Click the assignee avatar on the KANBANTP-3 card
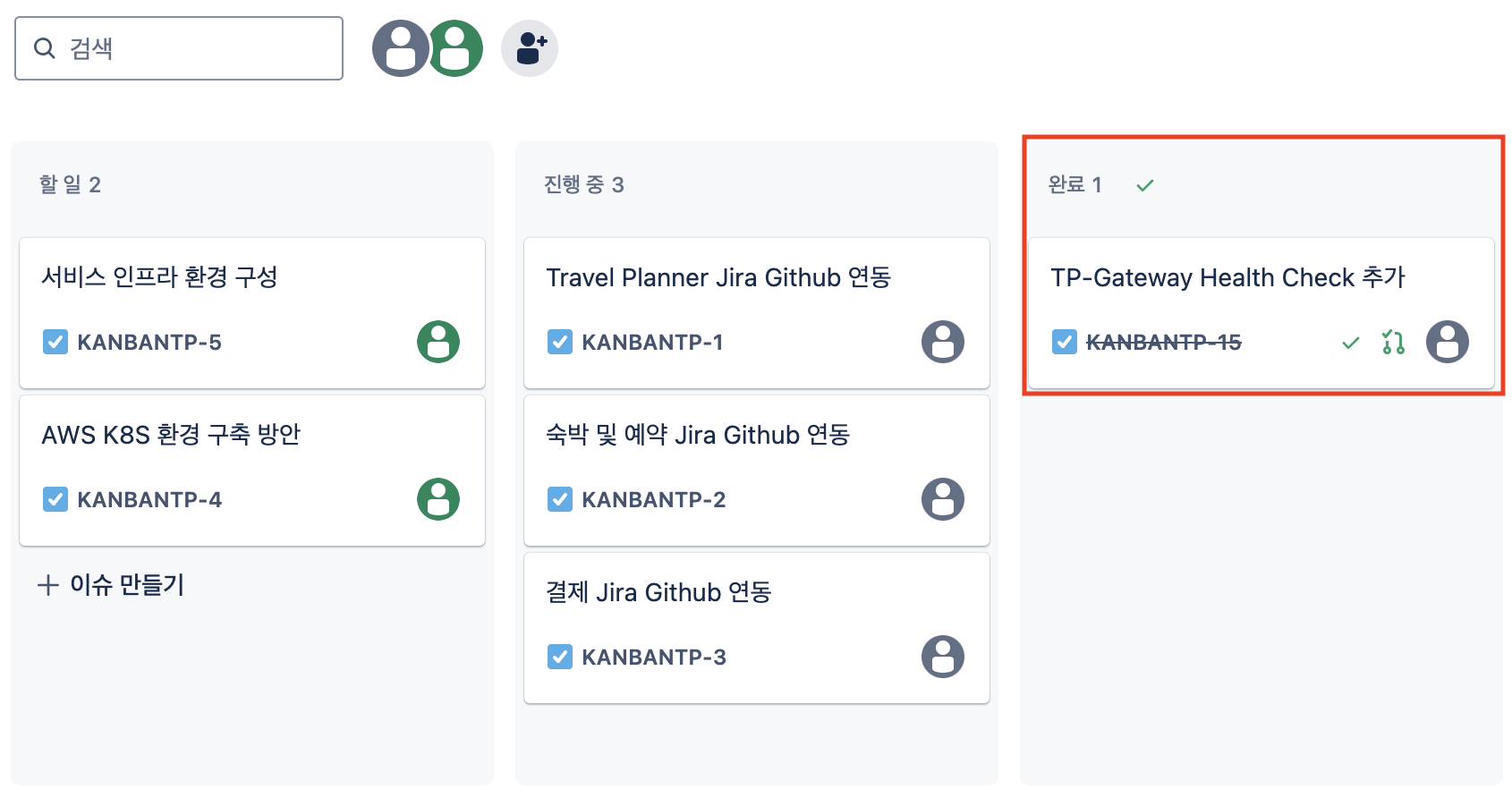 tap(943, 657)
